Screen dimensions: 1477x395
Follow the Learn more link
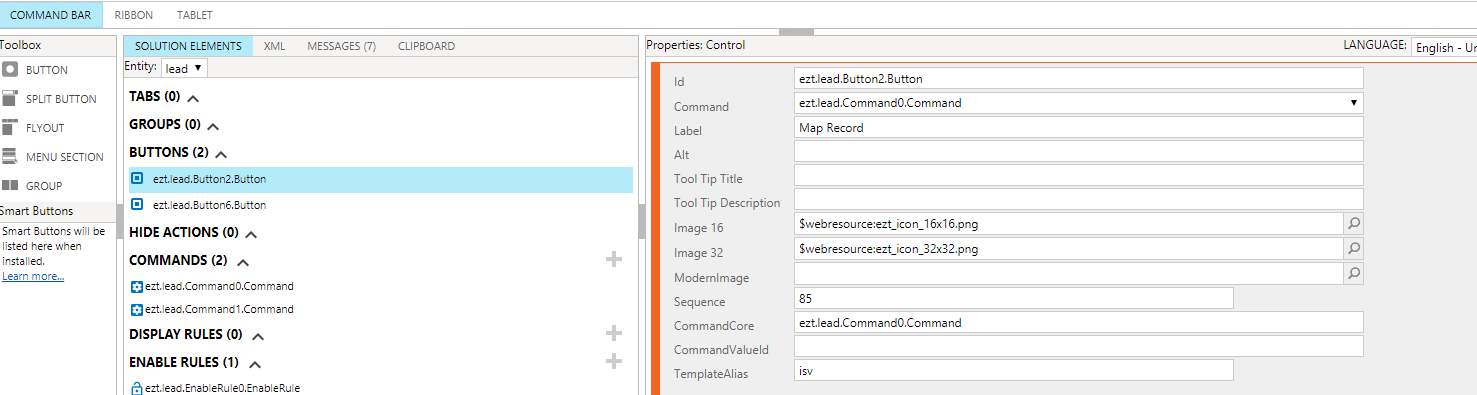(33, 276)
